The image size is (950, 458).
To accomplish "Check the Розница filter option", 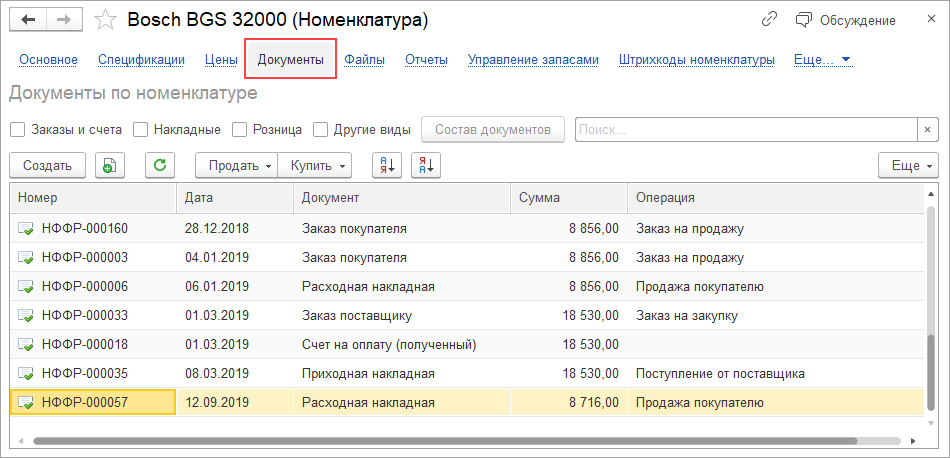I will pyautogui.click(x=240, y=129).
